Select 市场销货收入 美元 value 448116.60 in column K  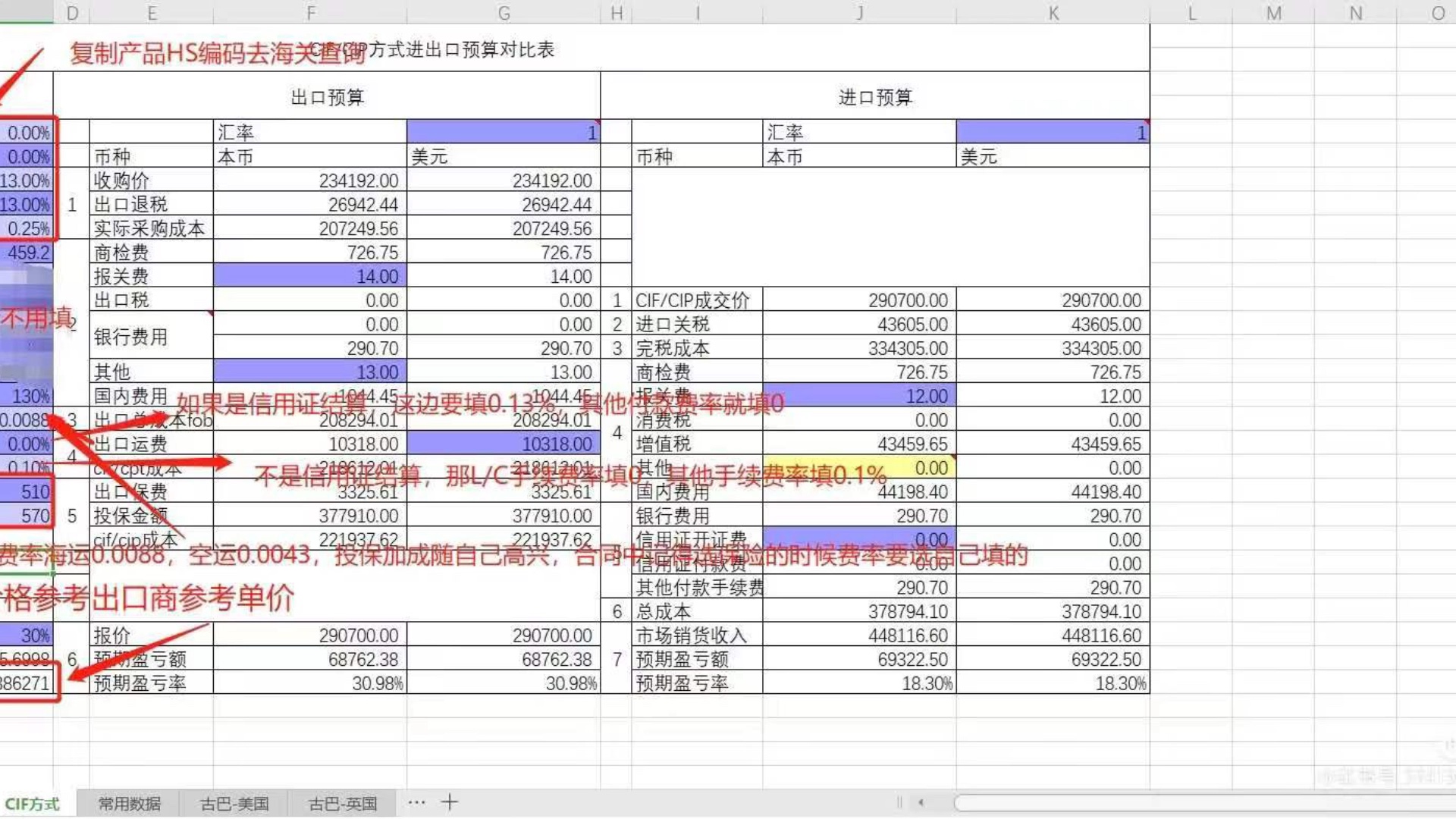1053,635
